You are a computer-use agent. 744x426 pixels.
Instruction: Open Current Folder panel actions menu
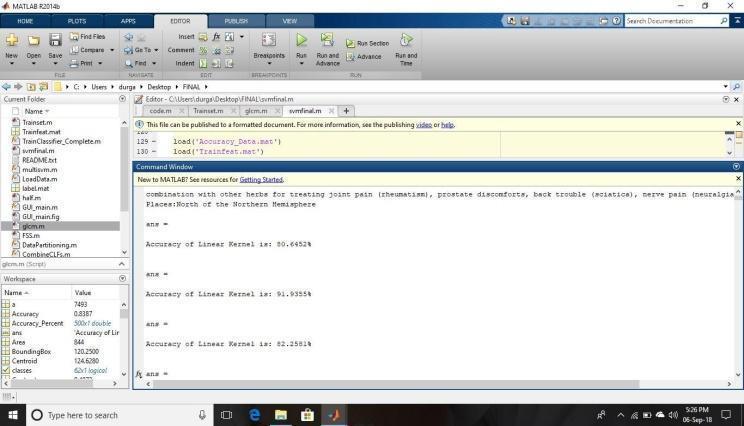122,99
